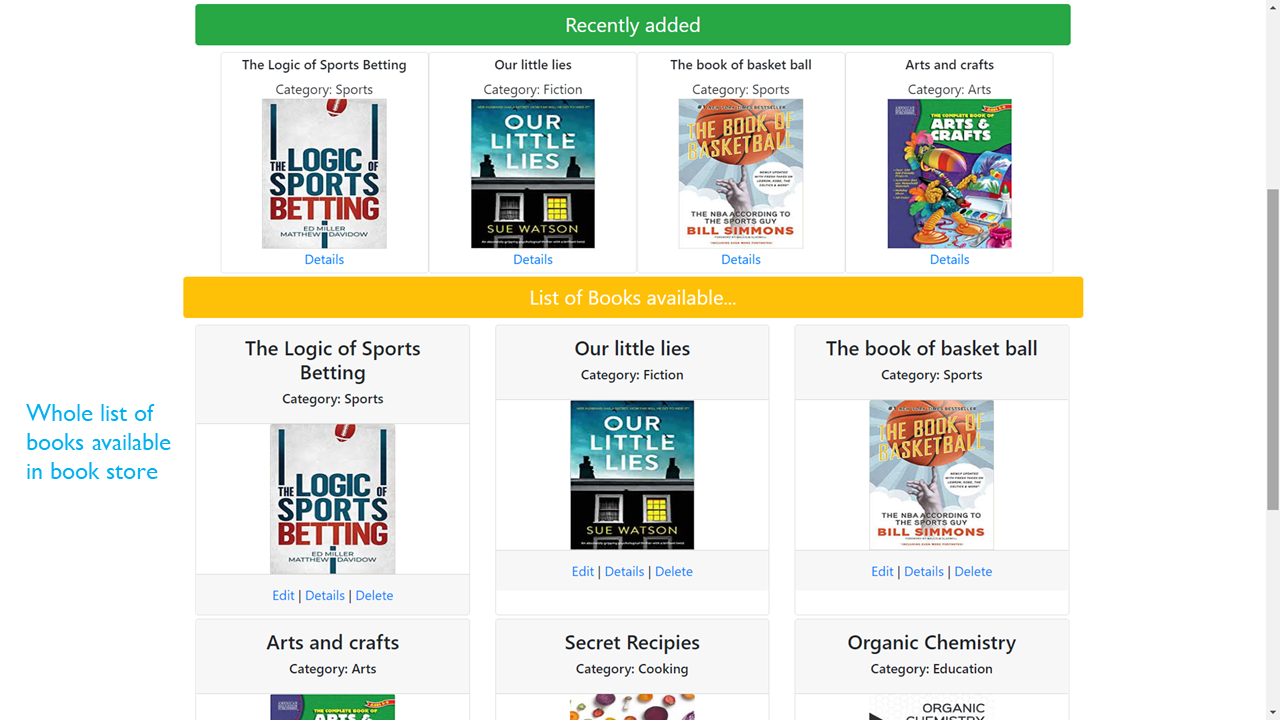
Task: Delete The Logic of Sports Betting listing
Action: tap(374, 595)
